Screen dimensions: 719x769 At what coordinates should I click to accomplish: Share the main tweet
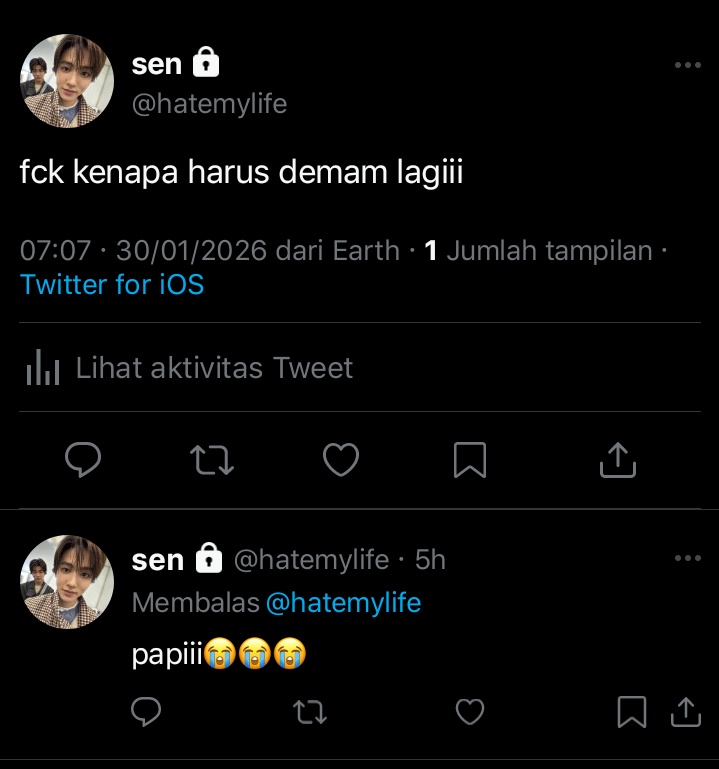[617, 460]
